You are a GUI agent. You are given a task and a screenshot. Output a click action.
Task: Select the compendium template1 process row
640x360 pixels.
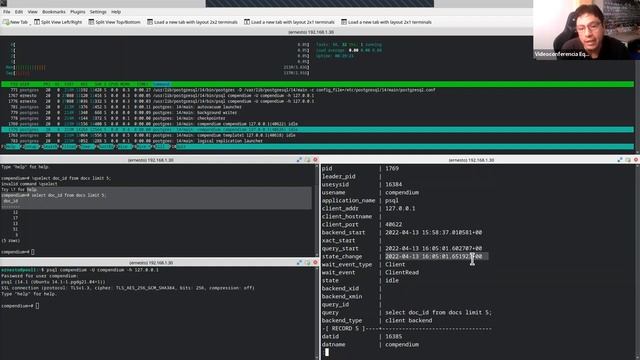tap(318, 135)
